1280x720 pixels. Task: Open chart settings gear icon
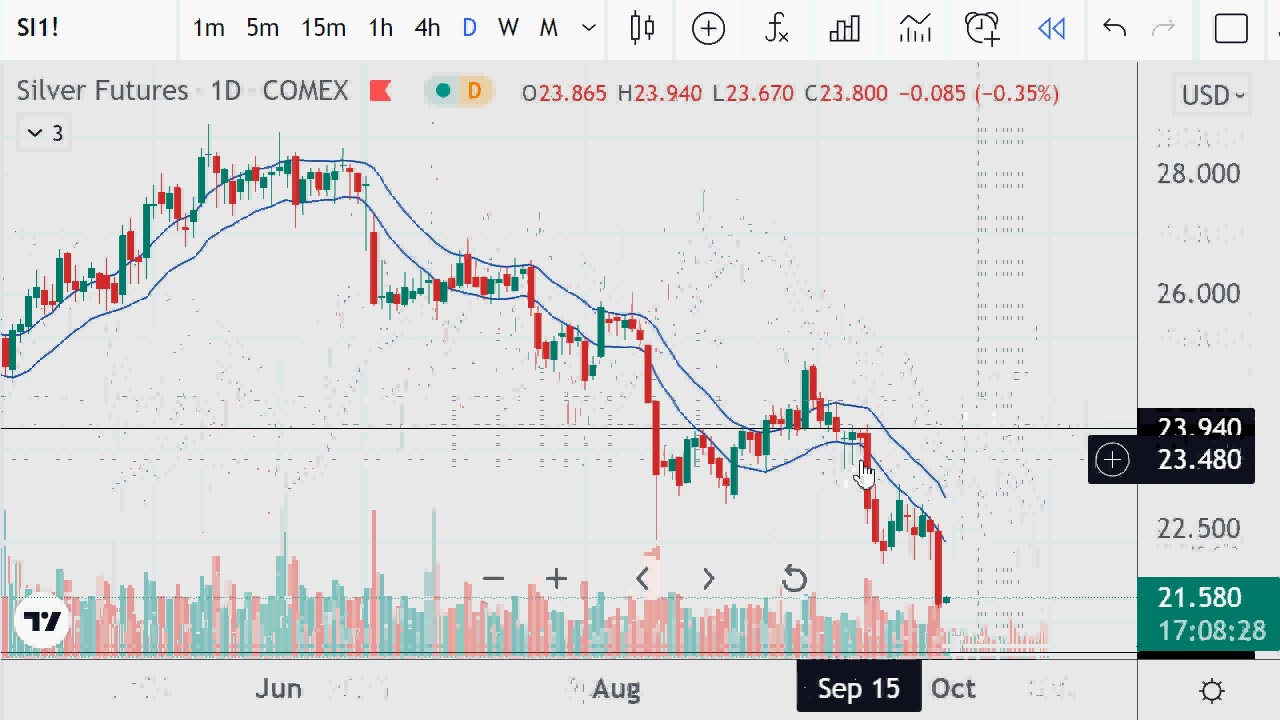1212,690
